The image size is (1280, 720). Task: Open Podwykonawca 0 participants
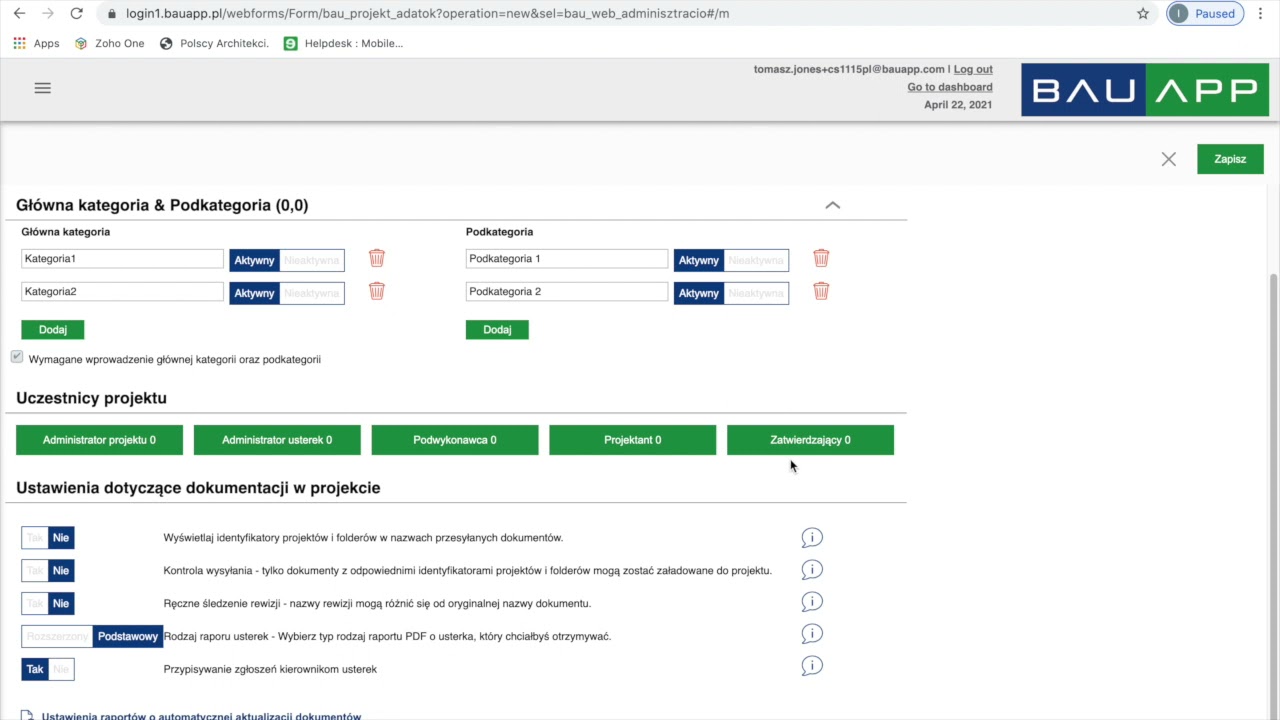pos(455,440)
